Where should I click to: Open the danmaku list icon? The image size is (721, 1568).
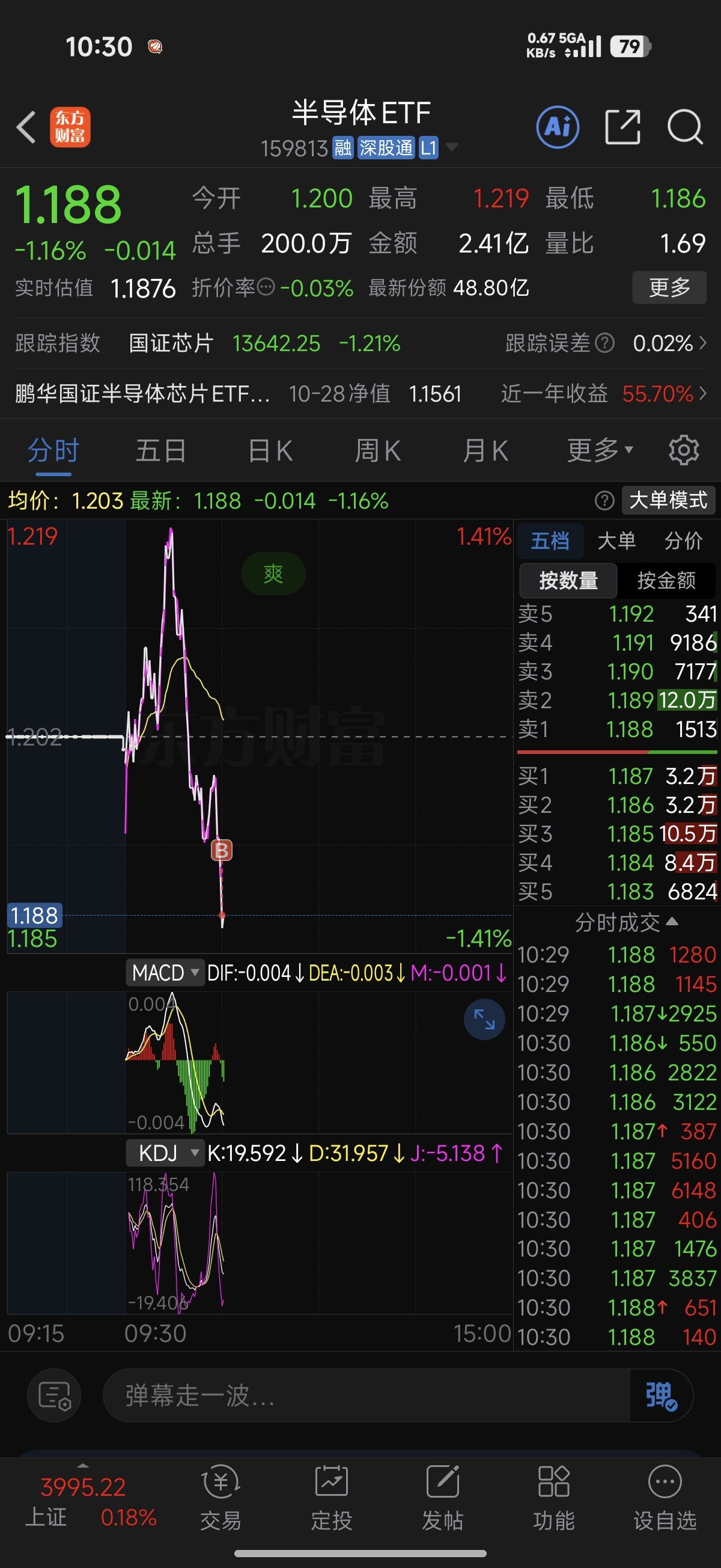[54, 1395]
